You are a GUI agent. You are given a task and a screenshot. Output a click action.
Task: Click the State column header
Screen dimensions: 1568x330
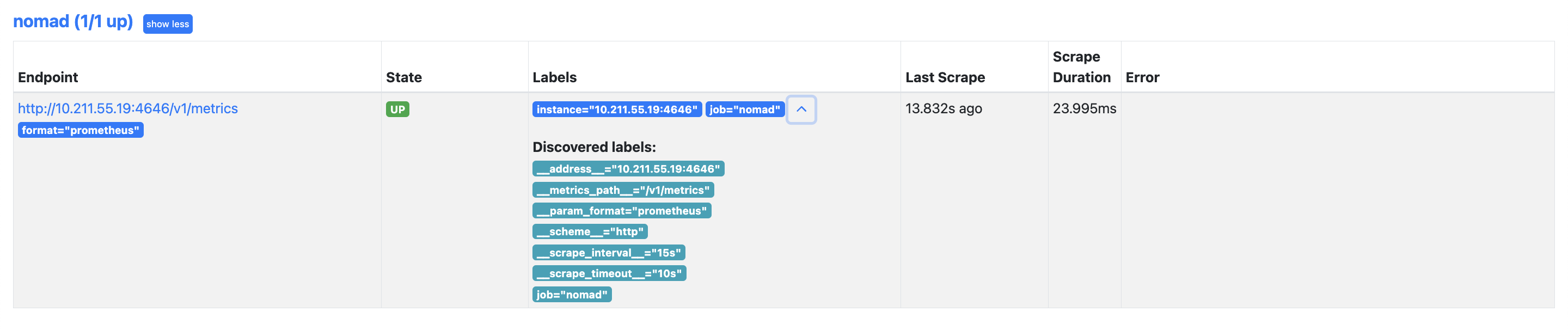403,77
